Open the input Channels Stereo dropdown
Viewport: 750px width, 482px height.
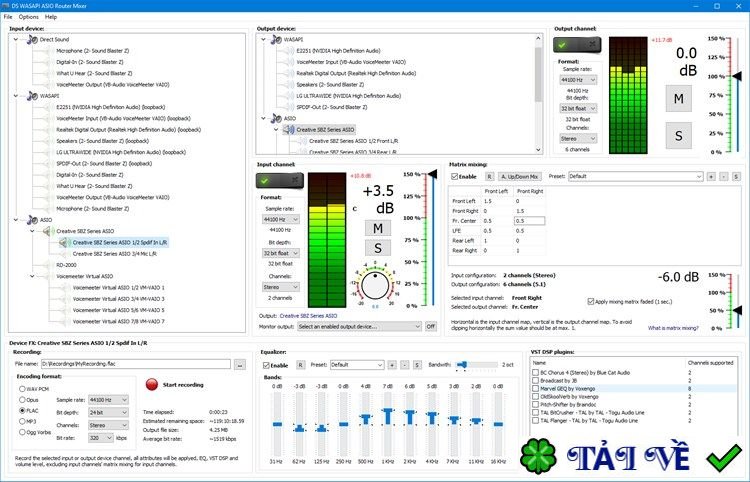coord(281,287)
